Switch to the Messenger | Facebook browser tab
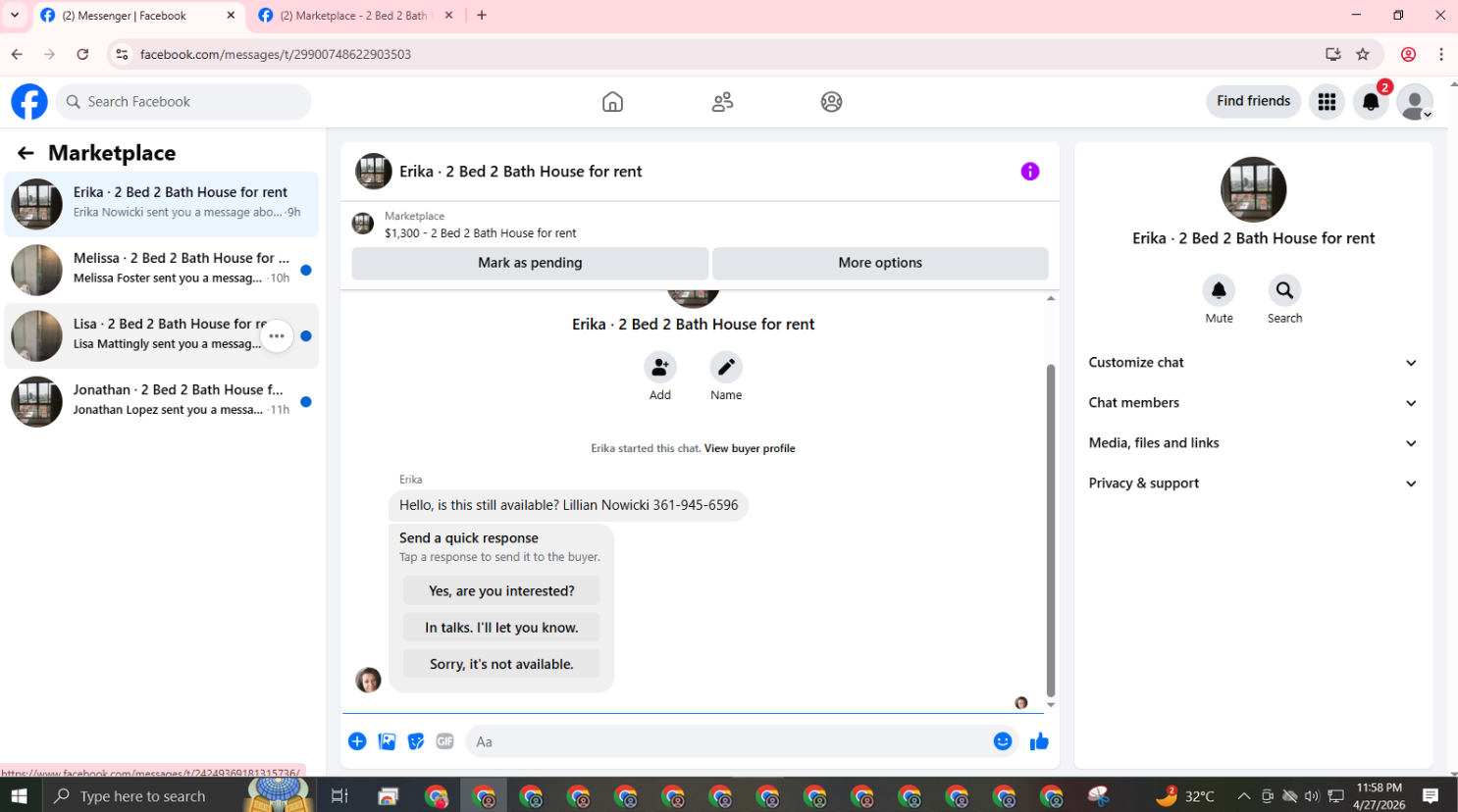 [138, 16]
